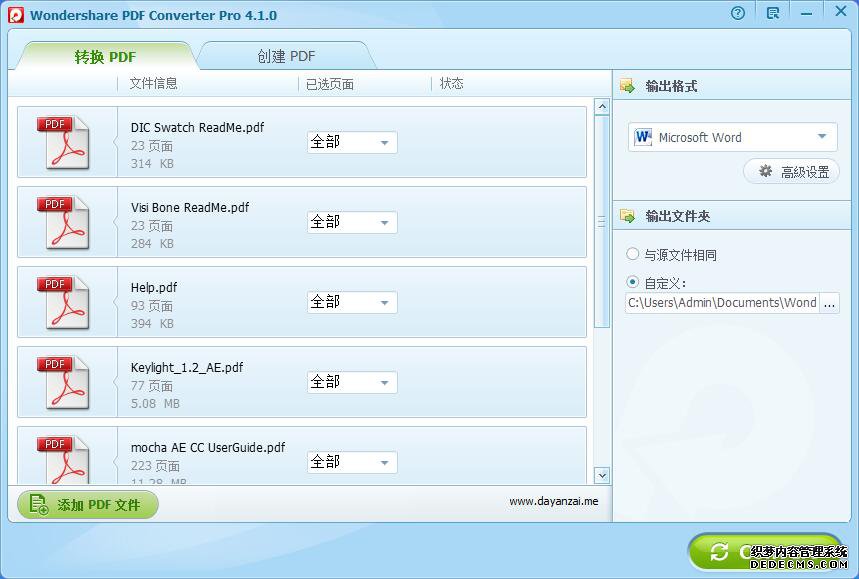Click the output folder header icon
This screenshot has width=859, height=579.
pyautogui.click(x=627, y=216)
